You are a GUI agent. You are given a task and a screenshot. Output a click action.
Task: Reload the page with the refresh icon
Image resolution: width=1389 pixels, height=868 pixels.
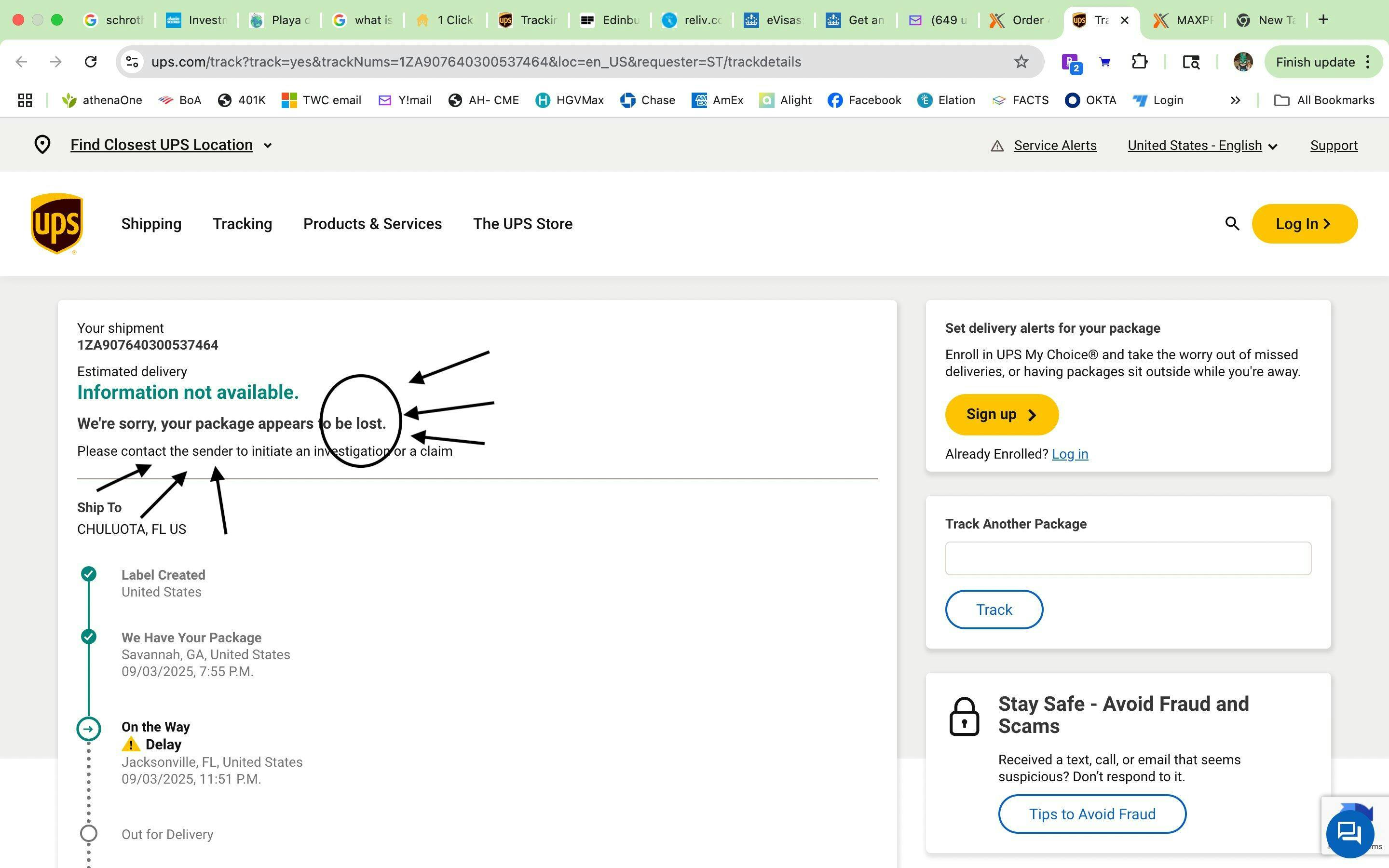tap(90, 61)
